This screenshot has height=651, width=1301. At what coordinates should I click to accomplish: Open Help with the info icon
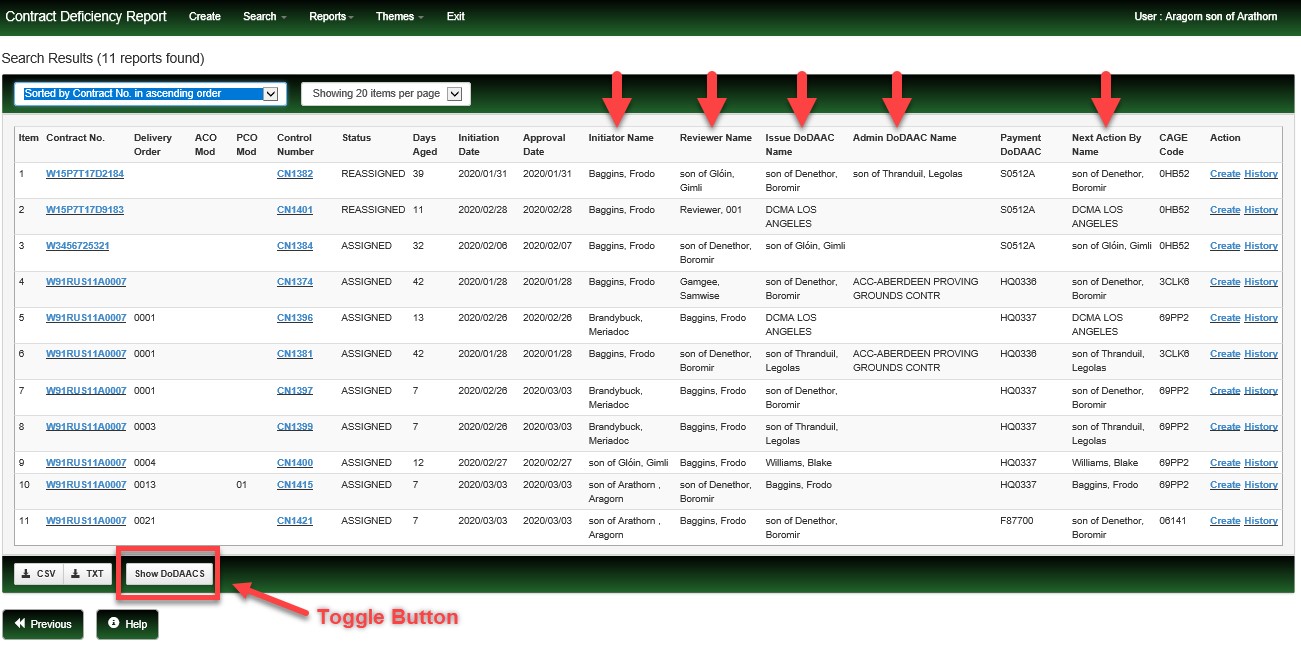(127, 624)
